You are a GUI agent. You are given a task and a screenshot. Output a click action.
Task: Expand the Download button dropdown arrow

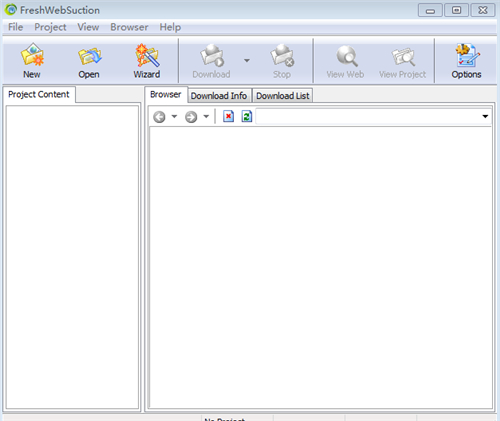pos(247,61)
